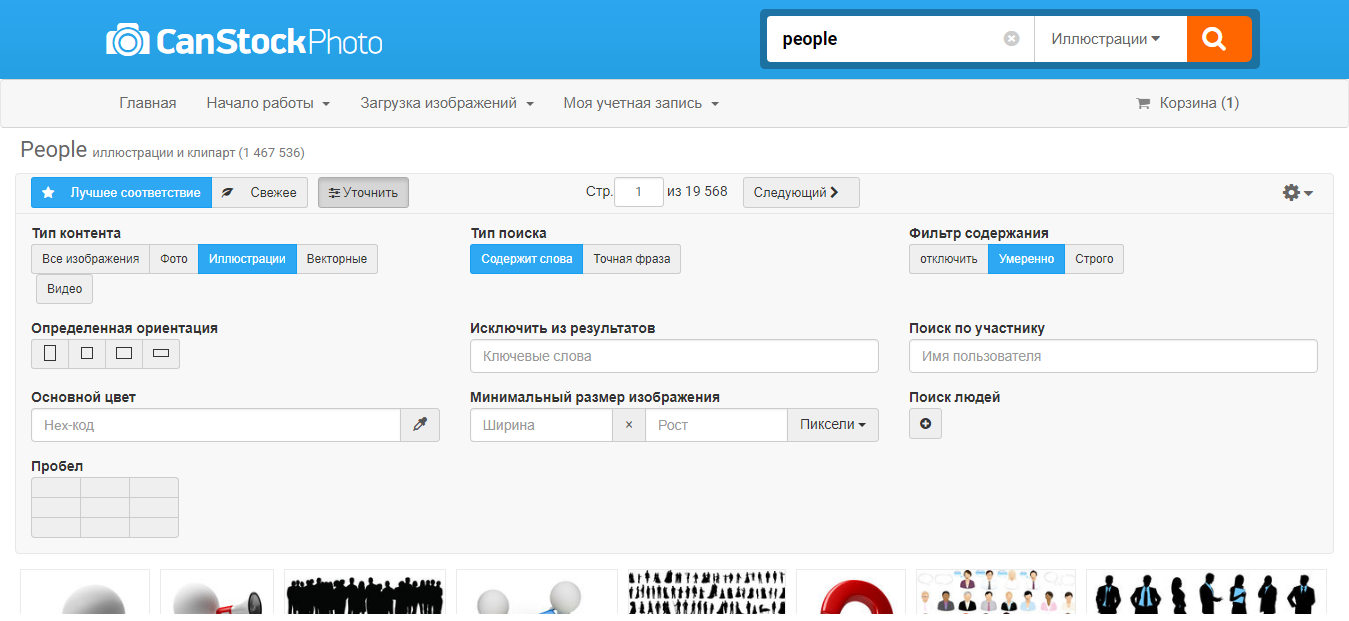The height and width of the screenshot is (621, 1349).
Task: Select square orientation icon
Action: pos(87,353)
